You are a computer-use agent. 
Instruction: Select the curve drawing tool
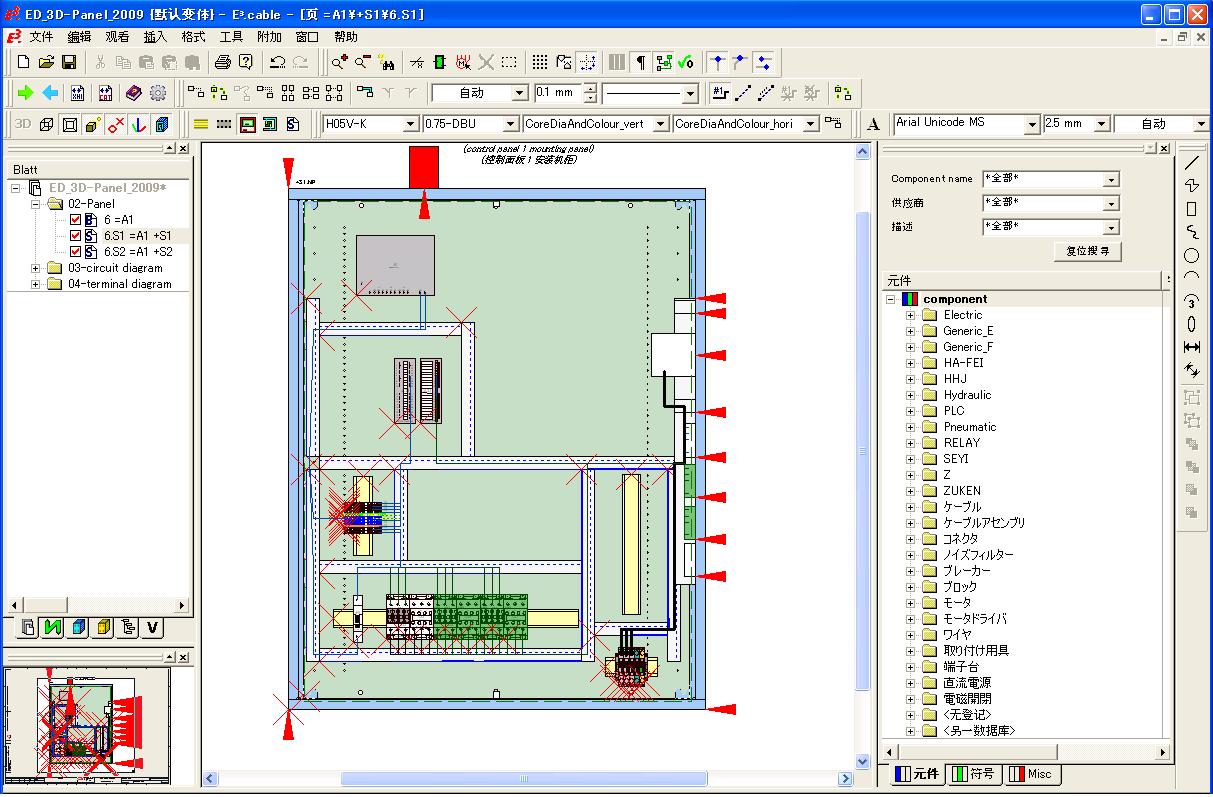tap(1191, 232)
